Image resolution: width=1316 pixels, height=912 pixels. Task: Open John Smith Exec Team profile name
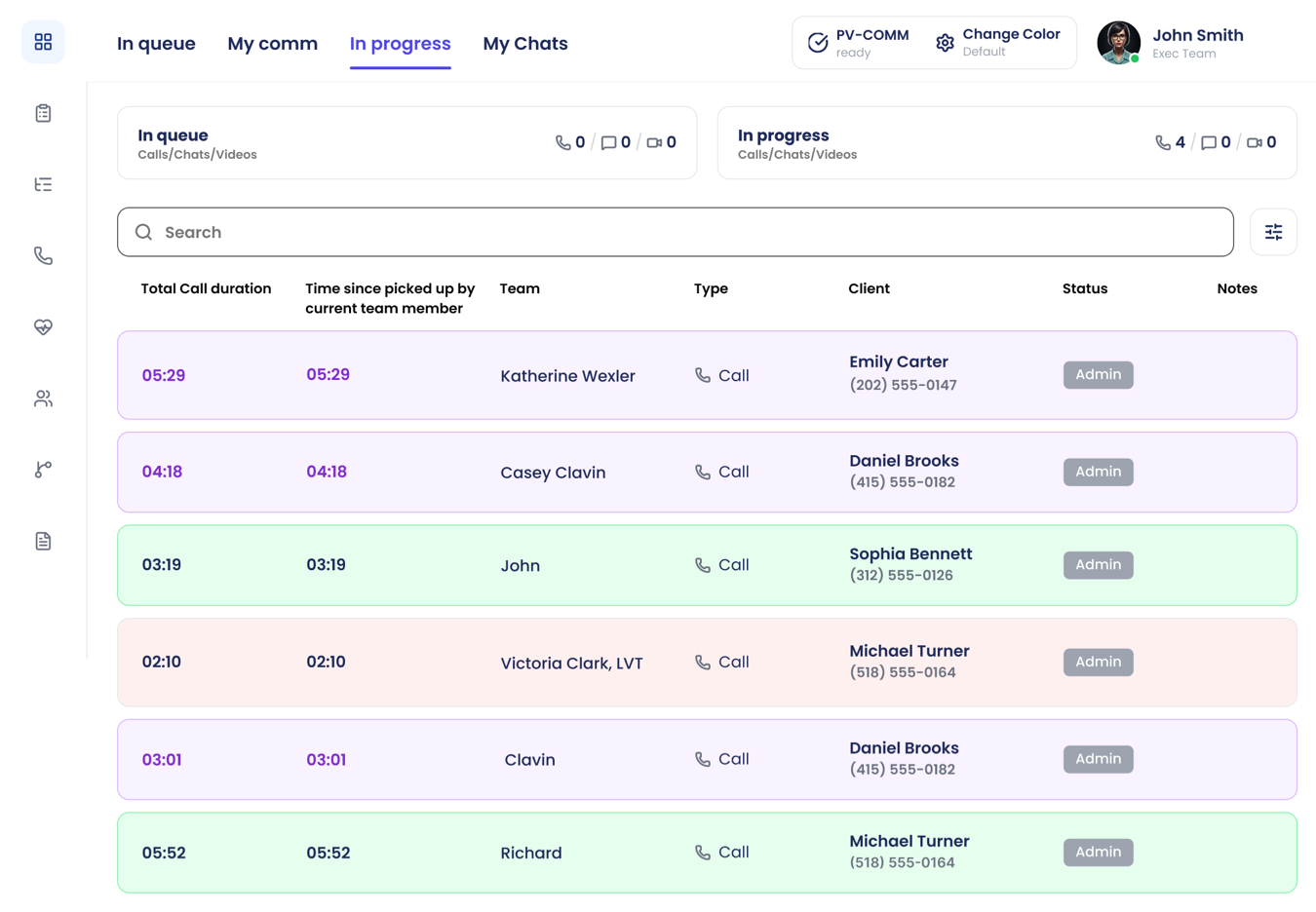coord(1198,42)
